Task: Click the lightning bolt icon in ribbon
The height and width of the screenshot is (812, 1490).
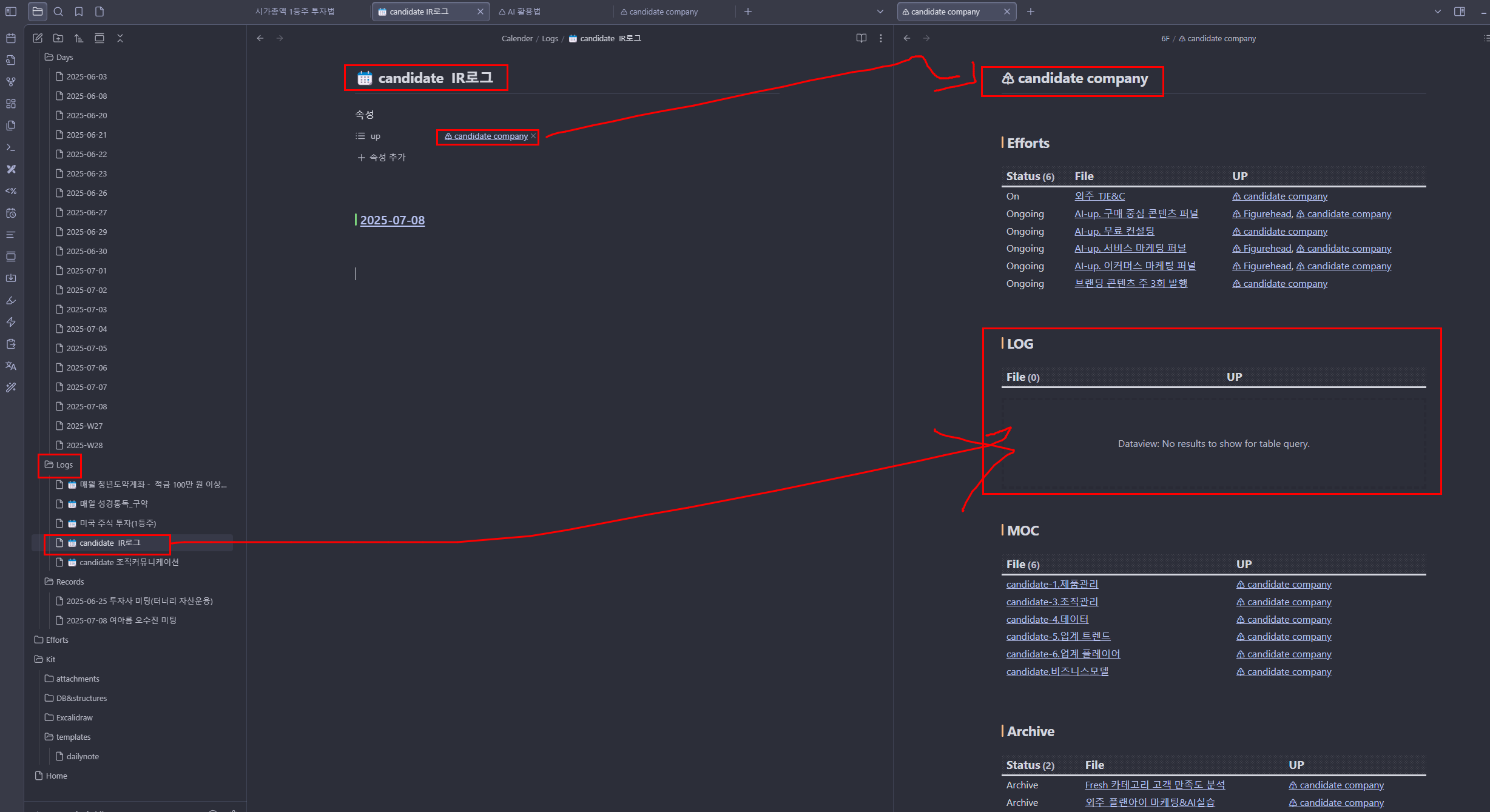Action: tap(11, 322)
